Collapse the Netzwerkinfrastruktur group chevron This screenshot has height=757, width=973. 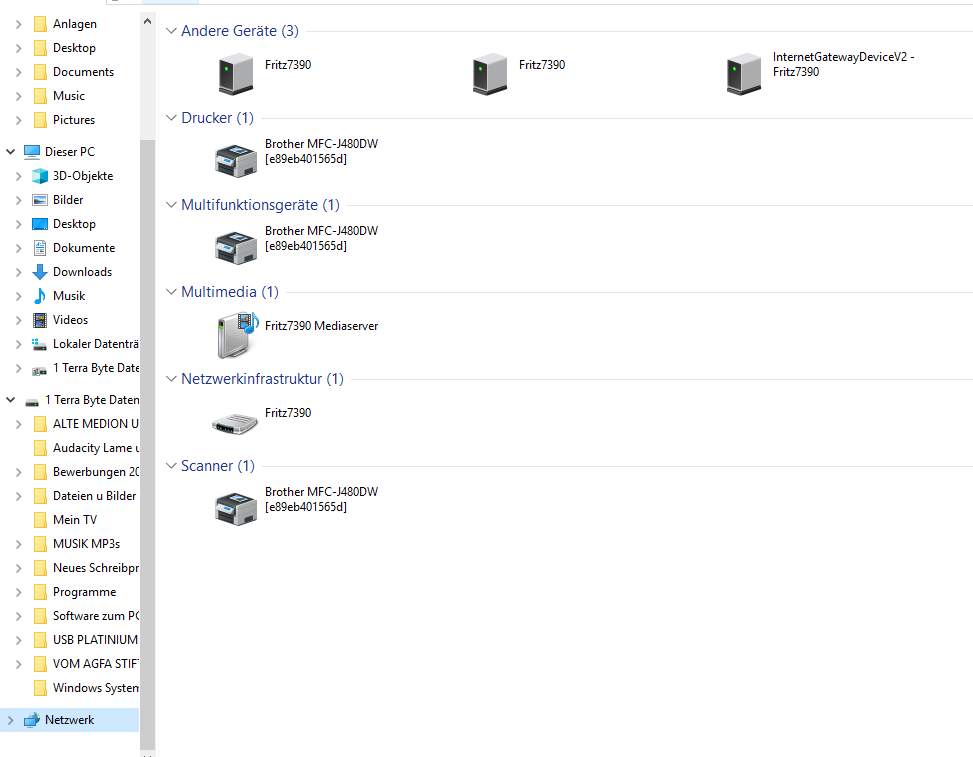(x=171, y=378)
